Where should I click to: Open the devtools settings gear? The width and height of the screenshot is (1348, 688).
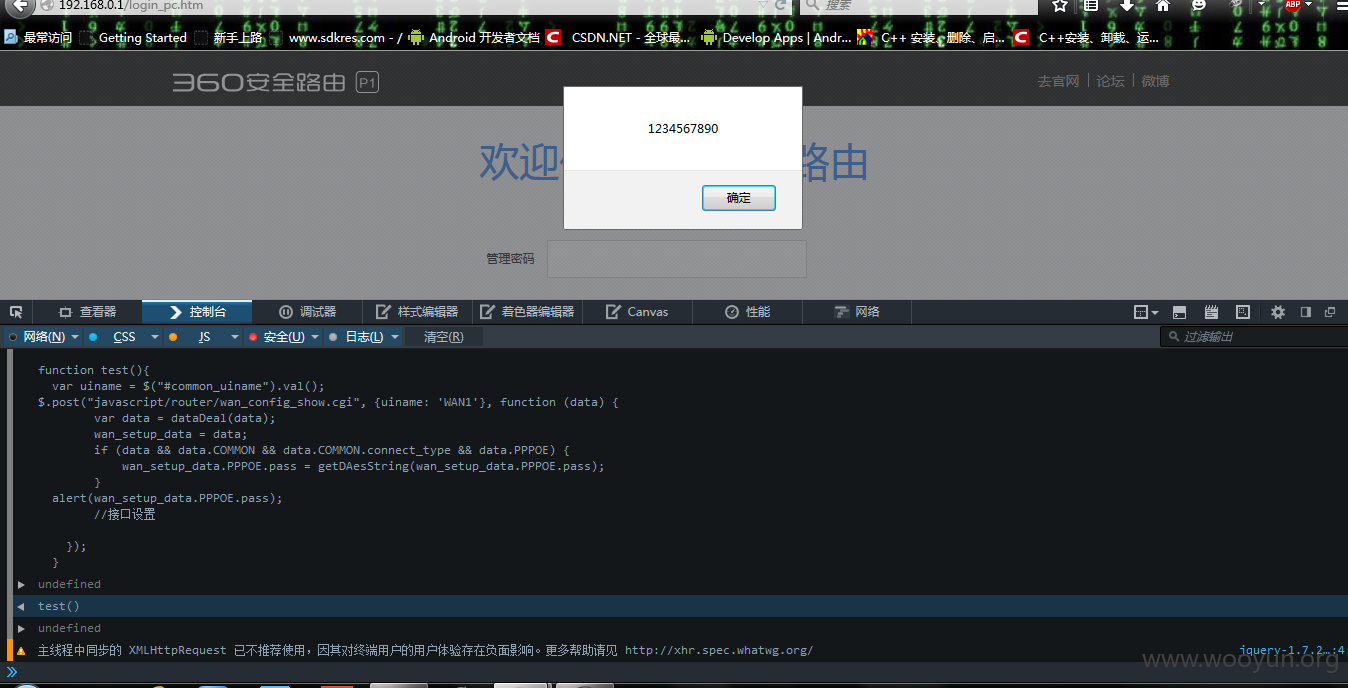click(1278, 312)
